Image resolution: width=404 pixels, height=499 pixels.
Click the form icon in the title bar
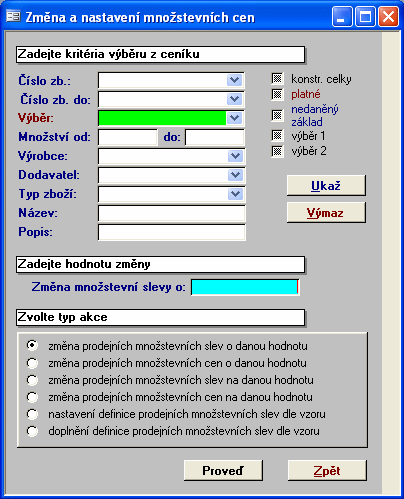13,16
